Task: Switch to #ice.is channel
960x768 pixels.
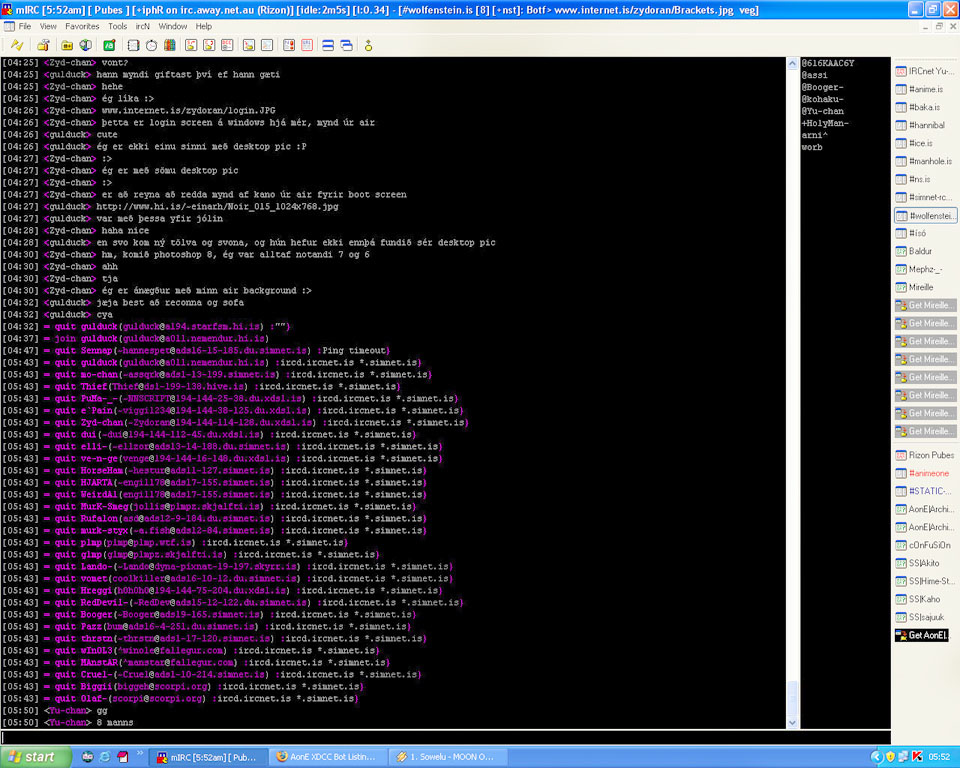Action: (925, 143)
